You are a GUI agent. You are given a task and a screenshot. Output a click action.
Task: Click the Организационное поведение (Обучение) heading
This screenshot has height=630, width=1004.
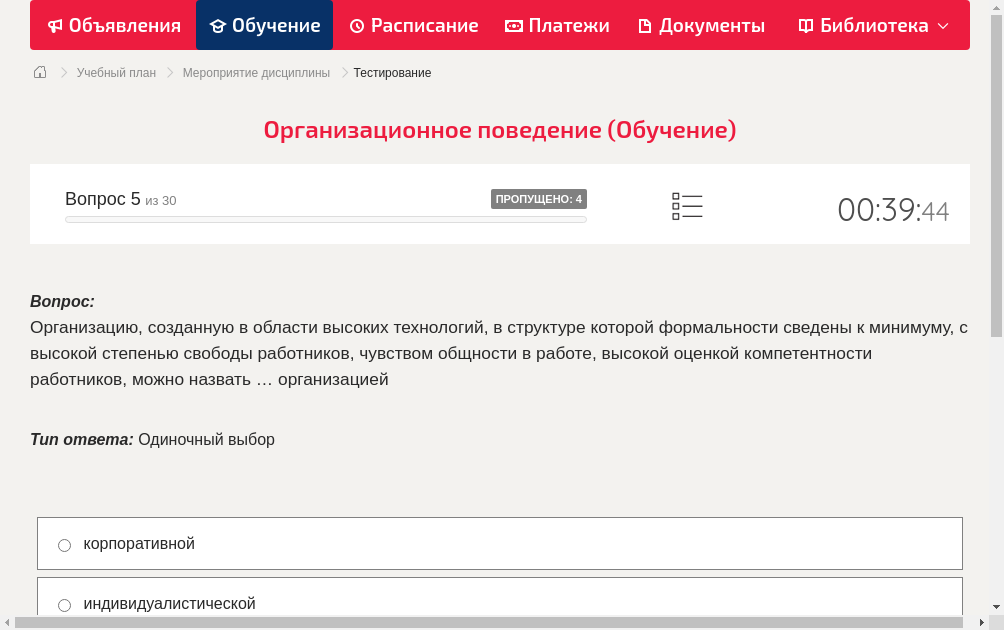coord(499,130)
